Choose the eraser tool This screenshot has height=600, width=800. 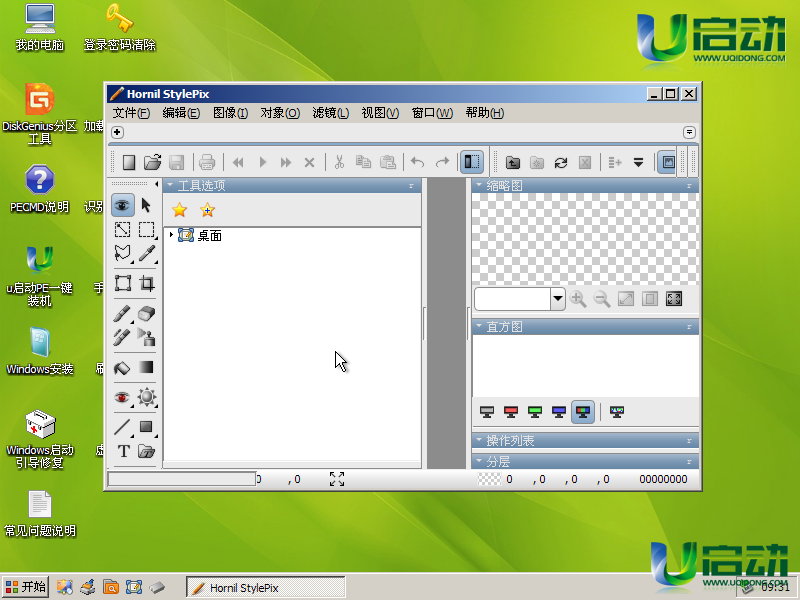tap(146, 313)
